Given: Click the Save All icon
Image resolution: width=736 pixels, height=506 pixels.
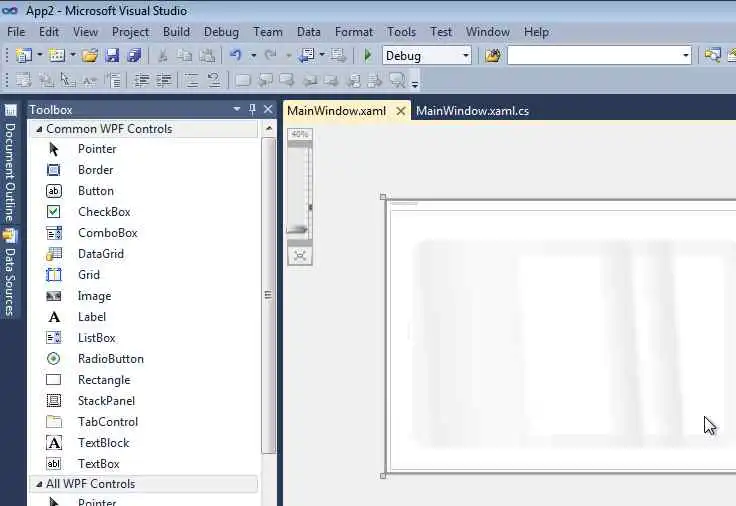Looking at the screenshot, I should pos(134,55).
